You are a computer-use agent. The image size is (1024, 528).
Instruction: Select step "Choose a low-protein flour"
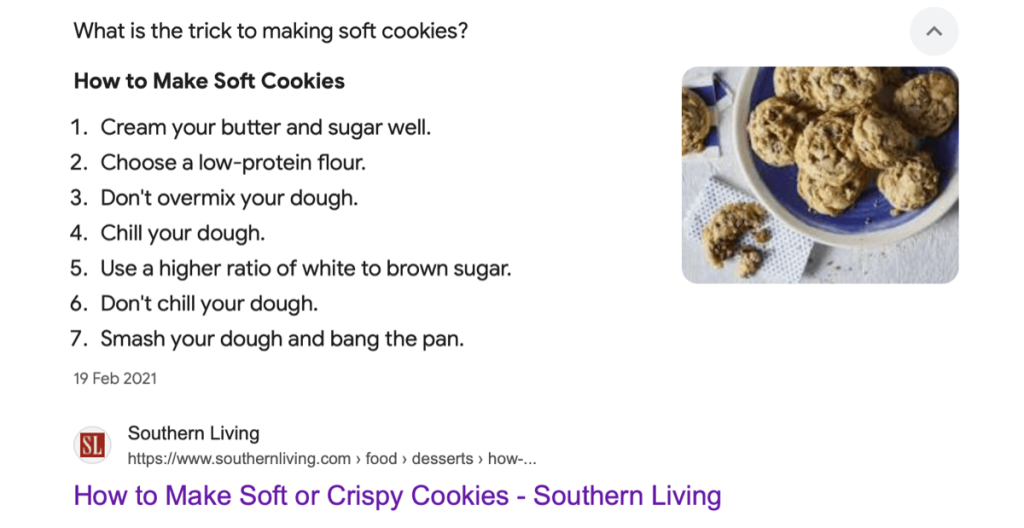232,163
